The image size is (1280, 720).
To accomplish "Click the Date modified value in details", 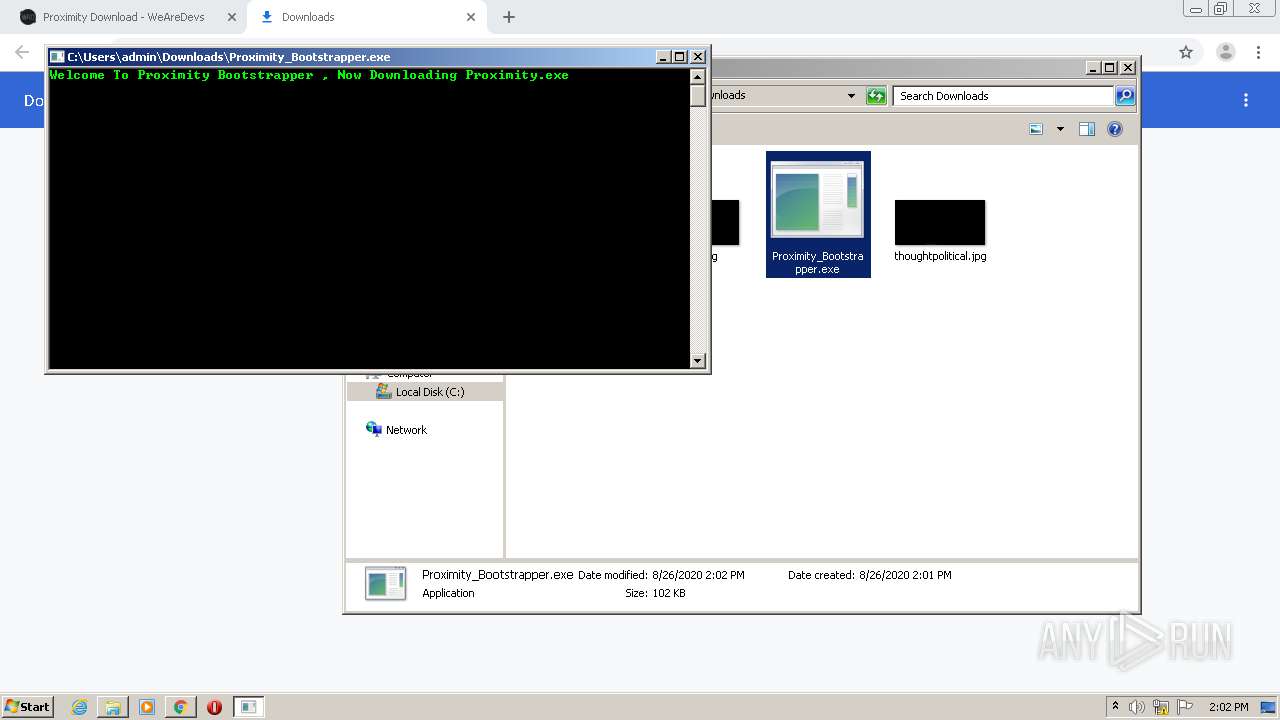I will (698, 575).
